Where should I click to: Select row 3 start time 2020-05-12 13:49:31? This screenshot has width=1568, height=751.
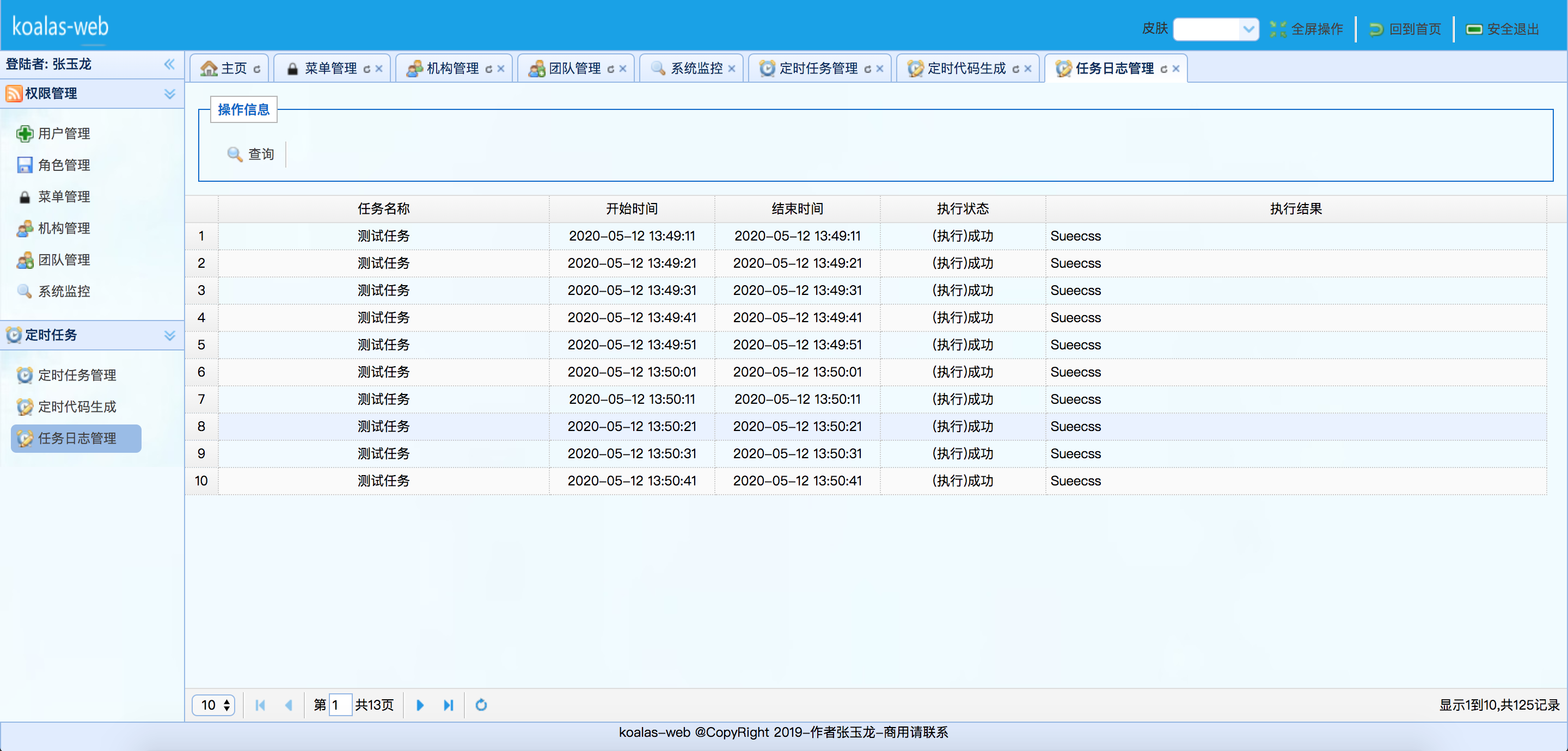point(632,290)
